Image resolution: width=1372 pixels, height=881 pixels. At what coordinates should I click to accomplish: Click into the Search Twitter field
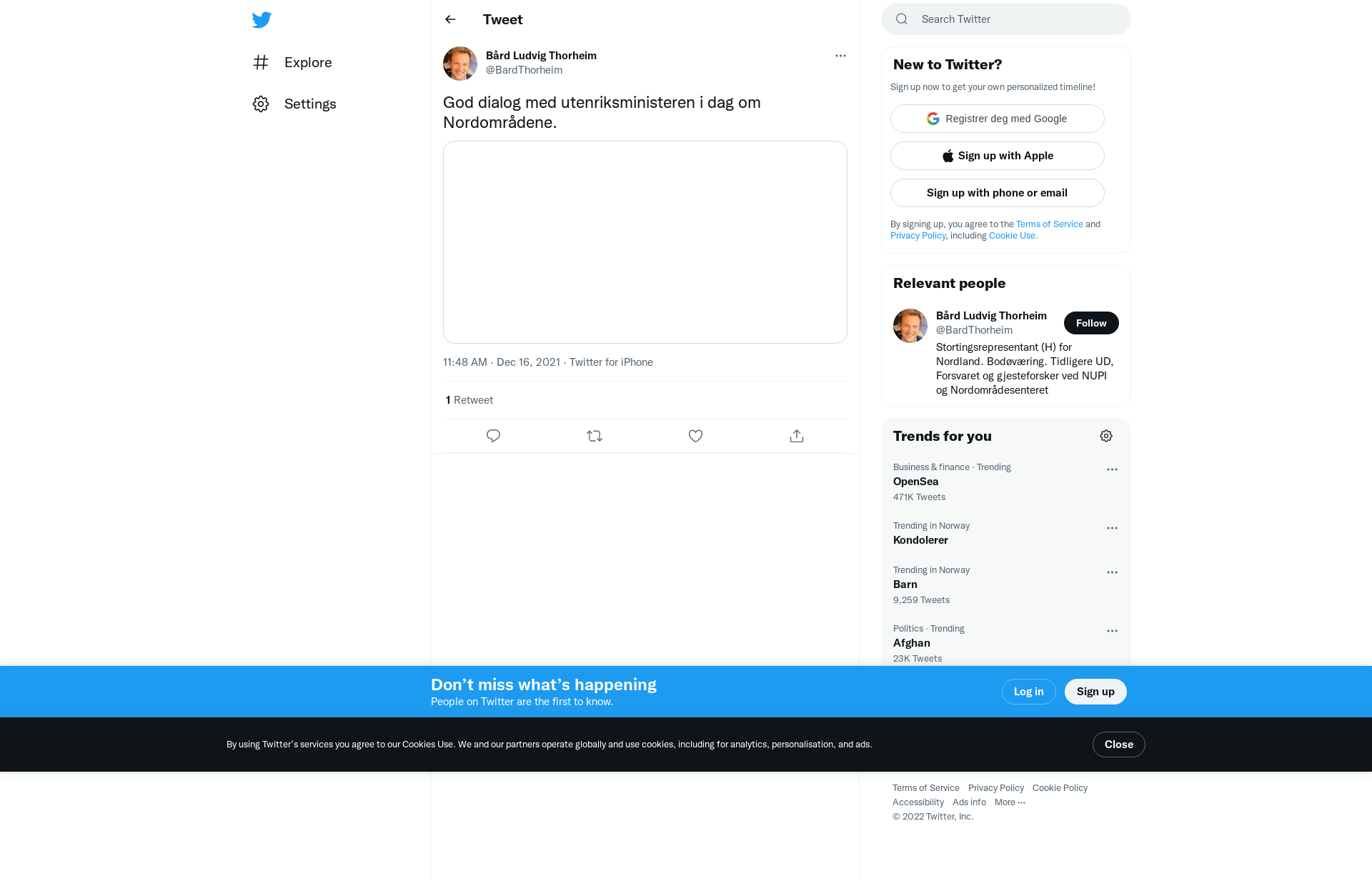[1006, 19]
